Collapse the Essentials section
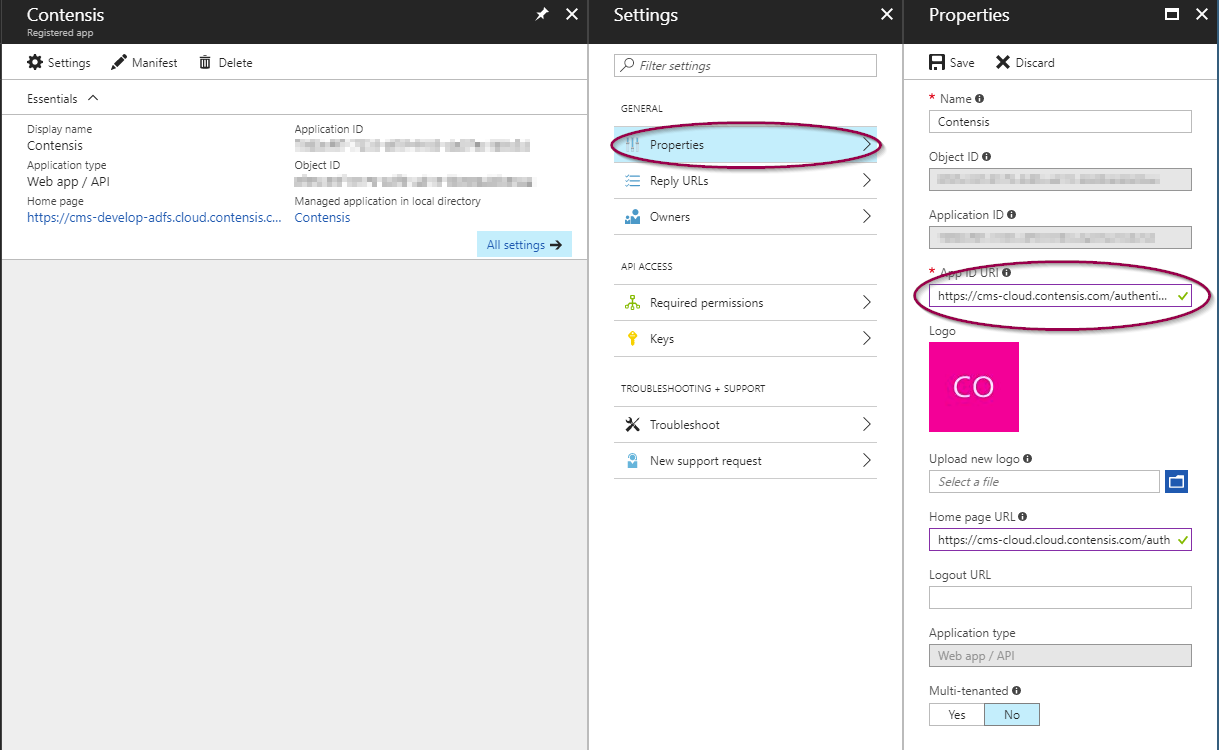The width and height of the screenshot is (1219, 750). tap(63, 99)
